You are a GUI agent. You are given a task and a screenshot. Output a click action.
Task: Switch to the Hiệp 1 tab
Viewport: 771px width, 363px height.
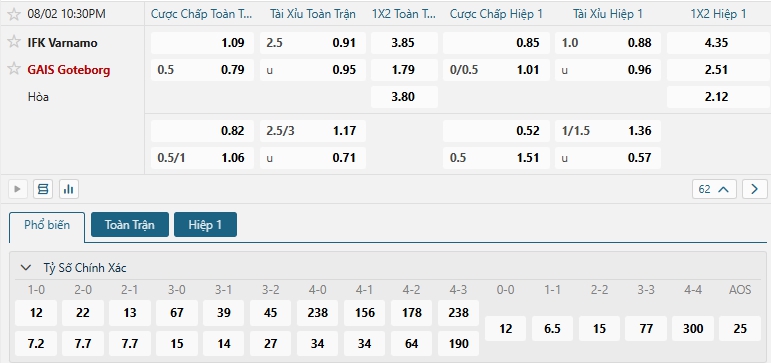(x=205, y=225)
